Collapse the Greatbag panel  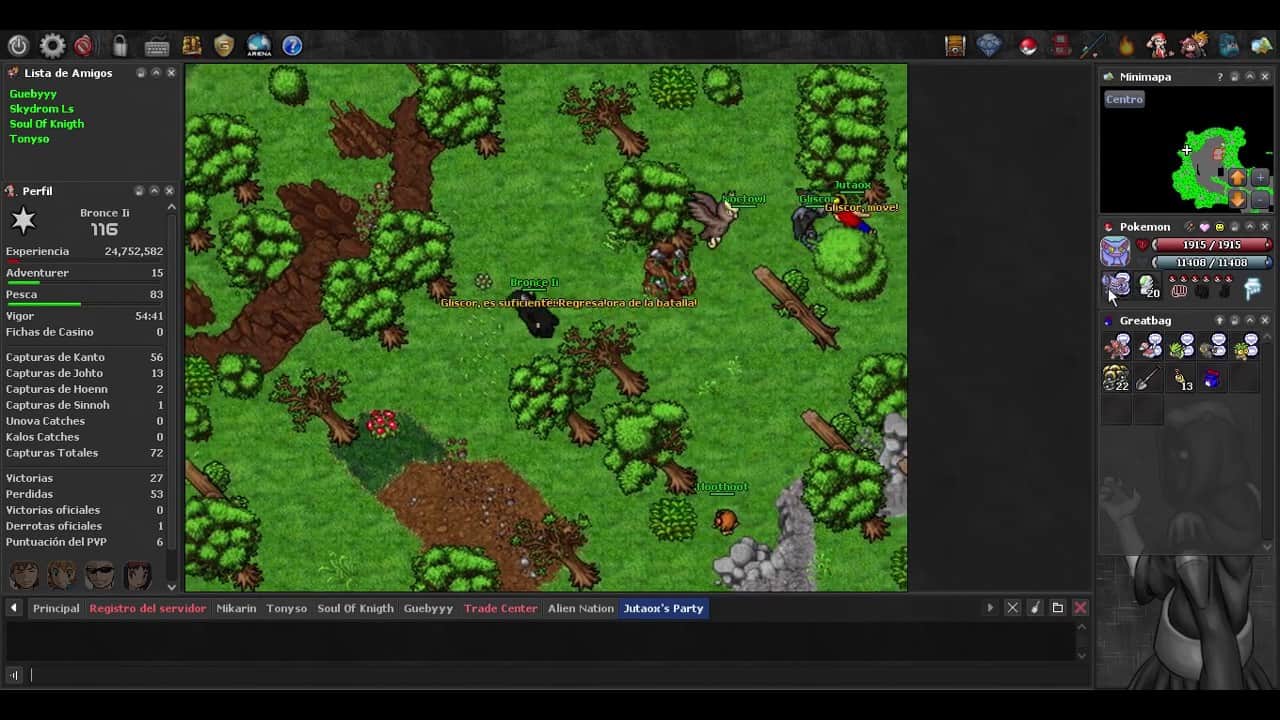tap(1249, 321)
